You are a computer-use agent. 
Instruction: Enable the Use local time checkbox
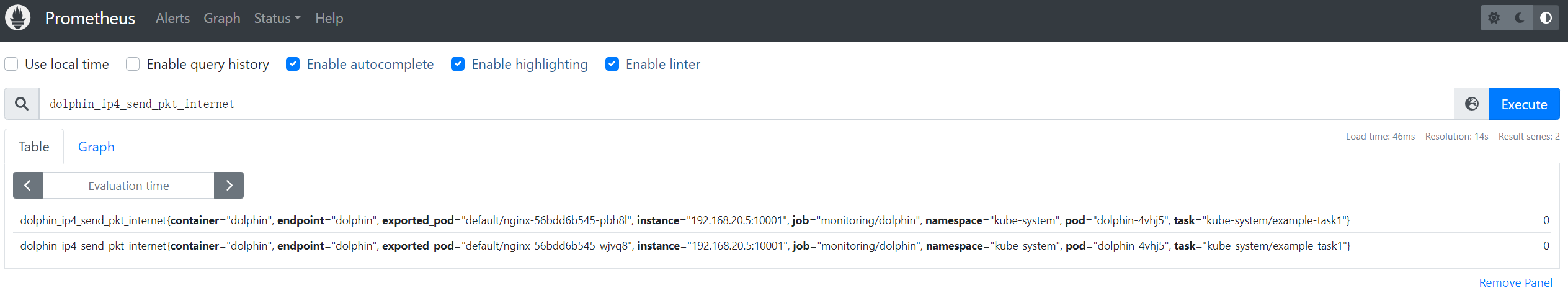pos(11,64)
